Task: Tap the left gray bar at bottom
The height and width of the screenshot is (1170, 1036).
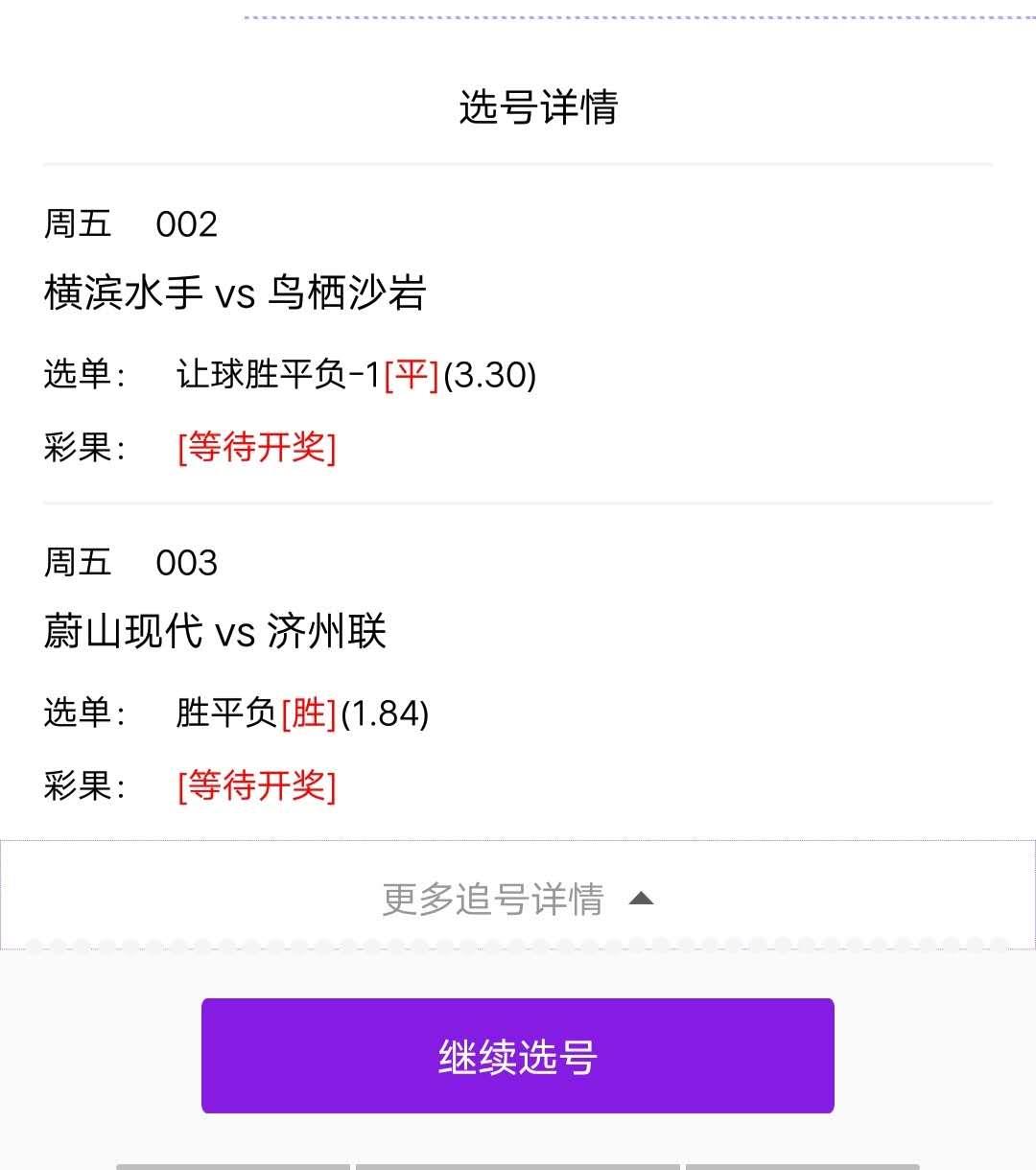Action: [x=233, y=1166]
